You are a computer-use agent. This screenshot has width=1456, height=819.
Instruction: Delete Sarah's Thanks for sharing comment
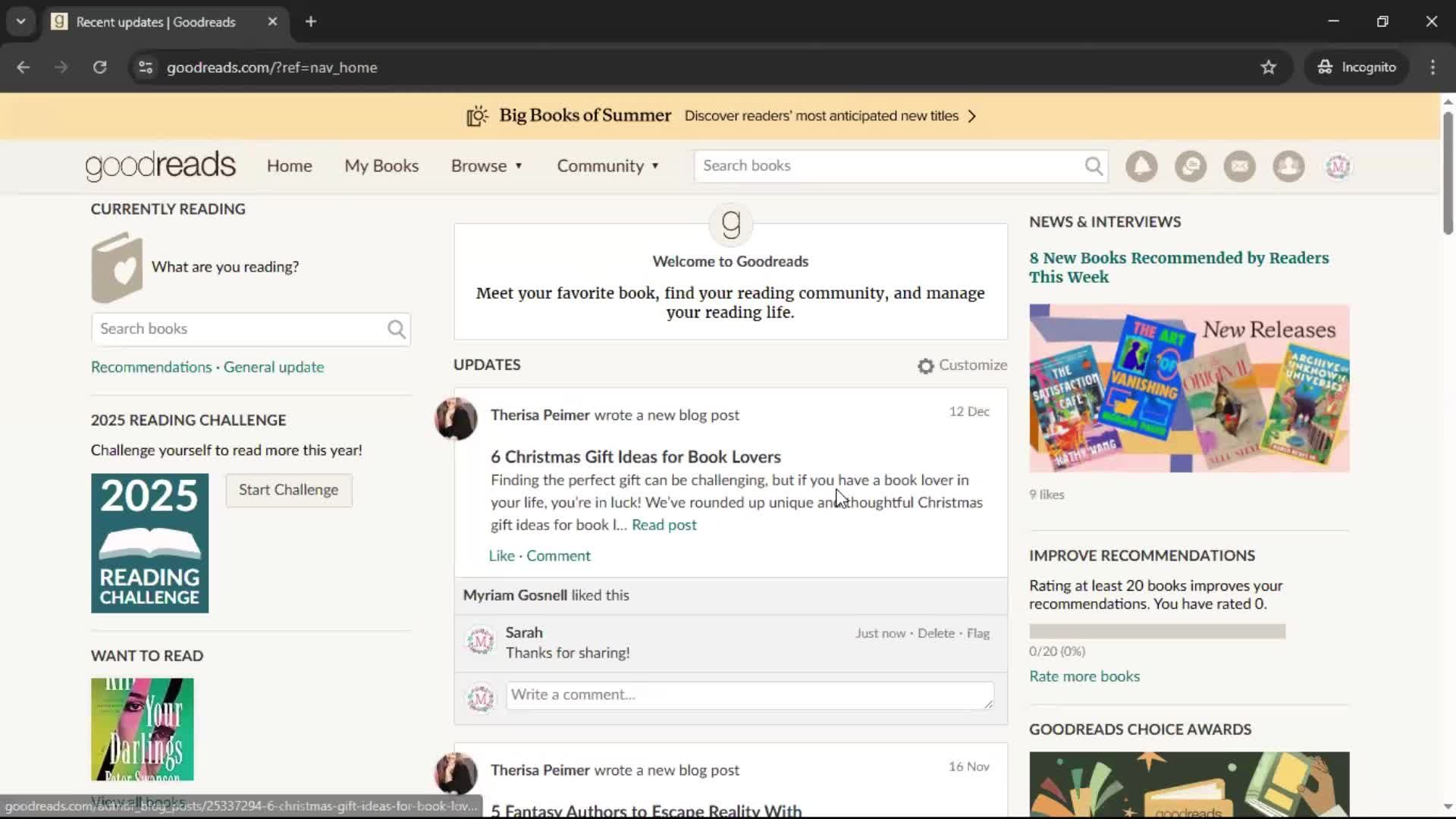(936, 633)
